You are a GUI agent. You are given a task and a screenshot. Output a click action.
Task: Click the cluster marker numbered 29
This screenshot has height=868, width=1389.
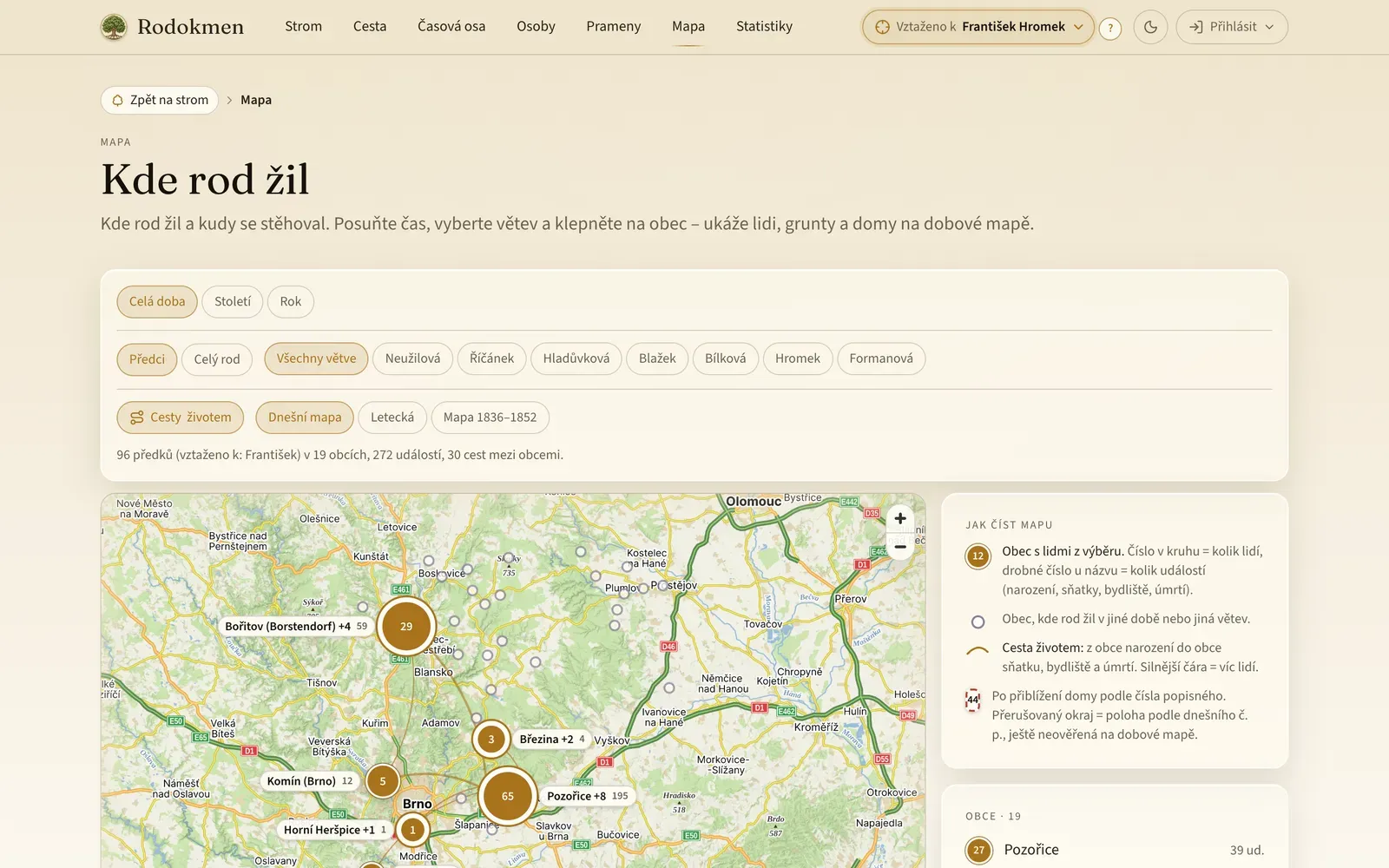click(405, 626)
